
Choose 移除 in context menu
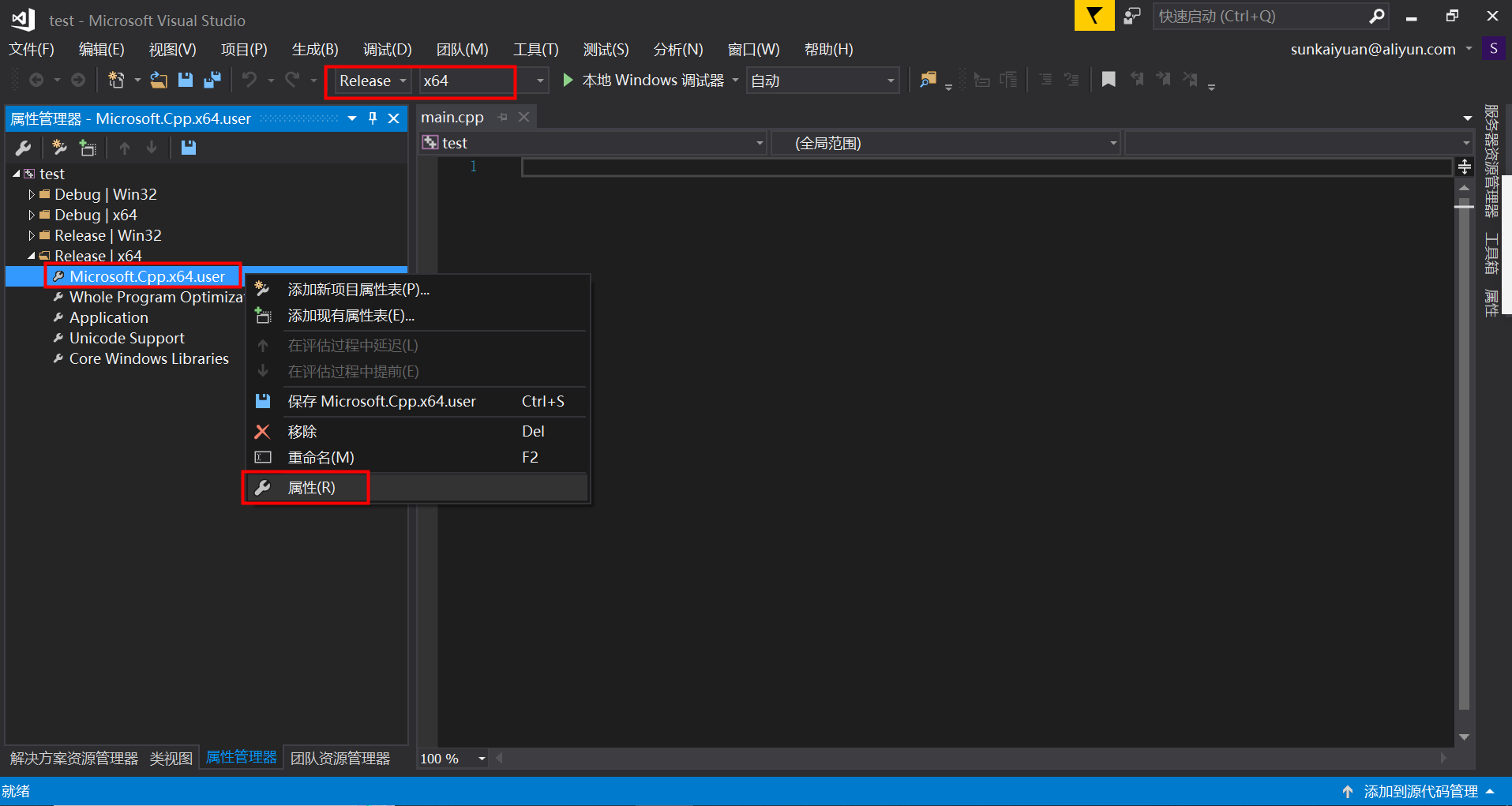click(418, 431)
